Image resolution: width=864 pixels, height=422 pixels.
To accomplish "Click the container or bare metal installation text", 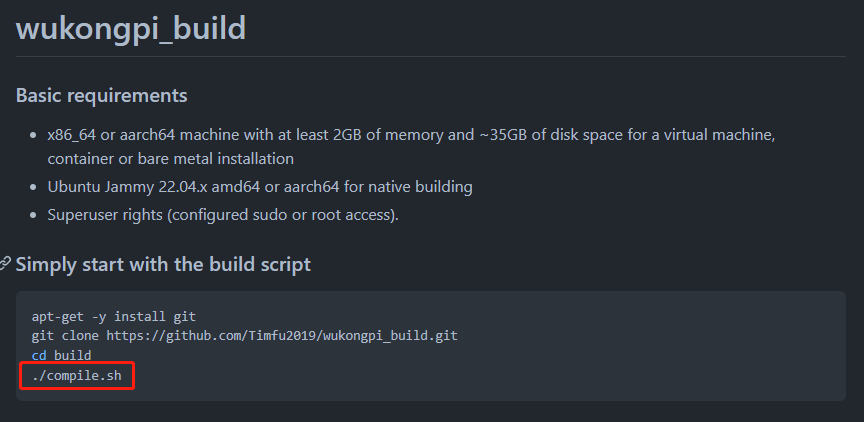I will coord(171,159).
